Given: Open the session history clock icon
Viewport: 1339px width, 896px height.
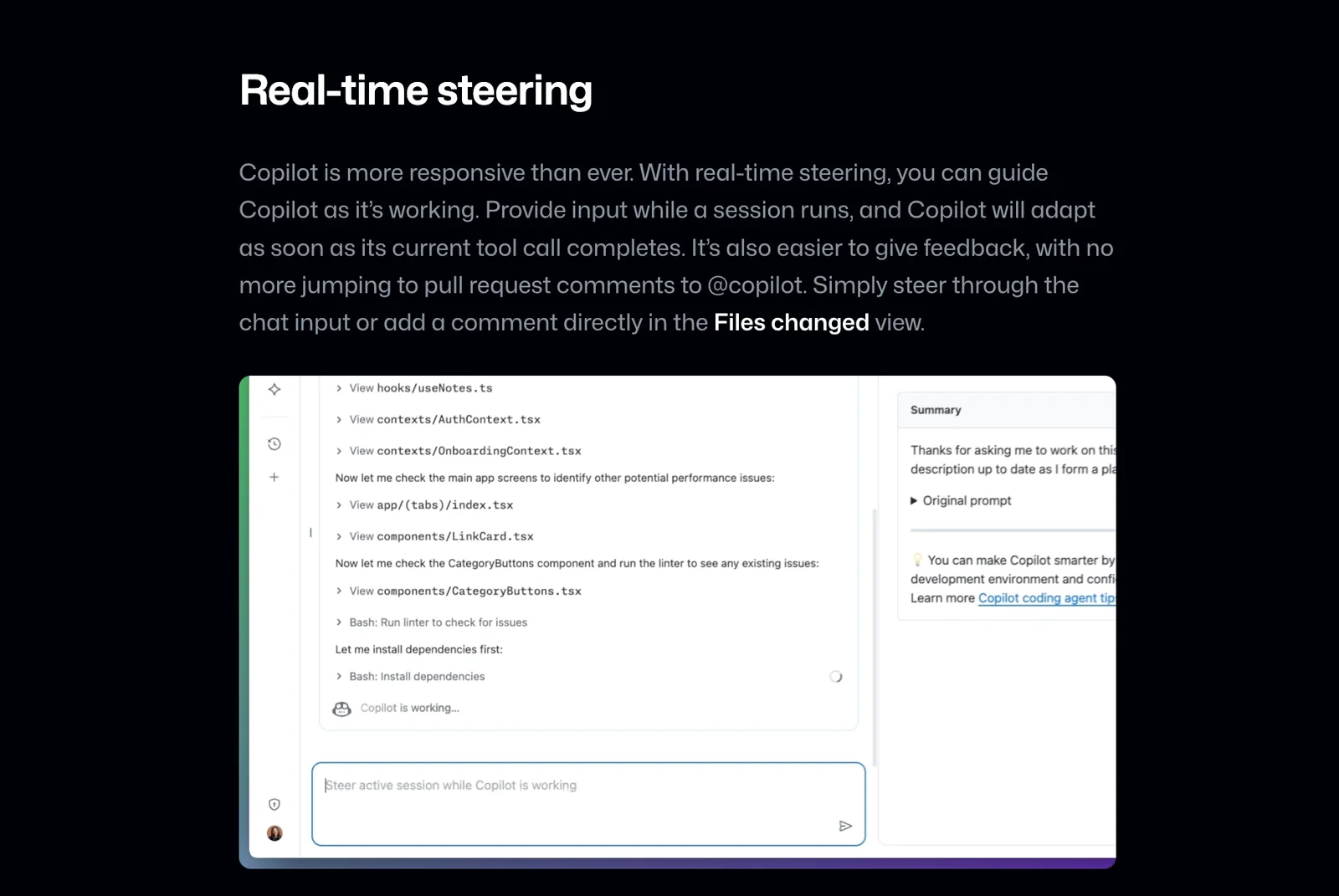Looking at the screenshot, I should [274, 444].
